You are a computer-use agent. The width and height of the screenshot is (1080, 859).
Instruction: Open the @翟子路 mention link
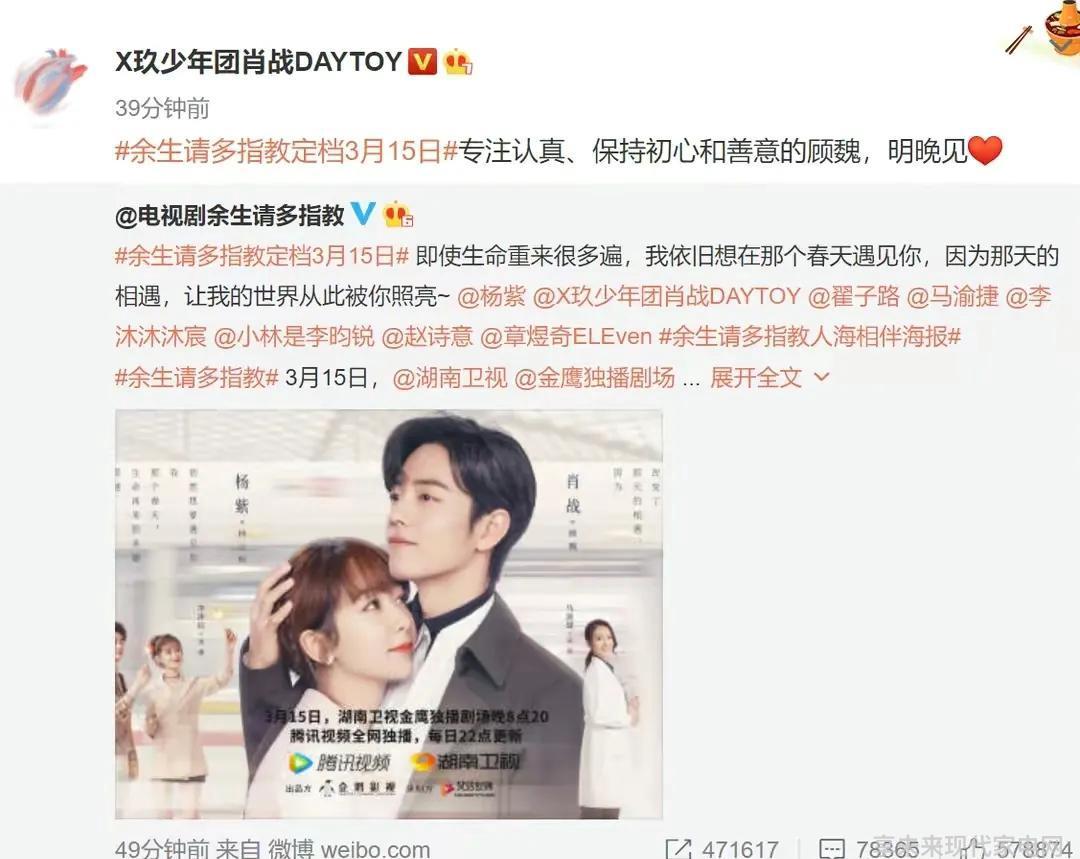click(853, 296)
